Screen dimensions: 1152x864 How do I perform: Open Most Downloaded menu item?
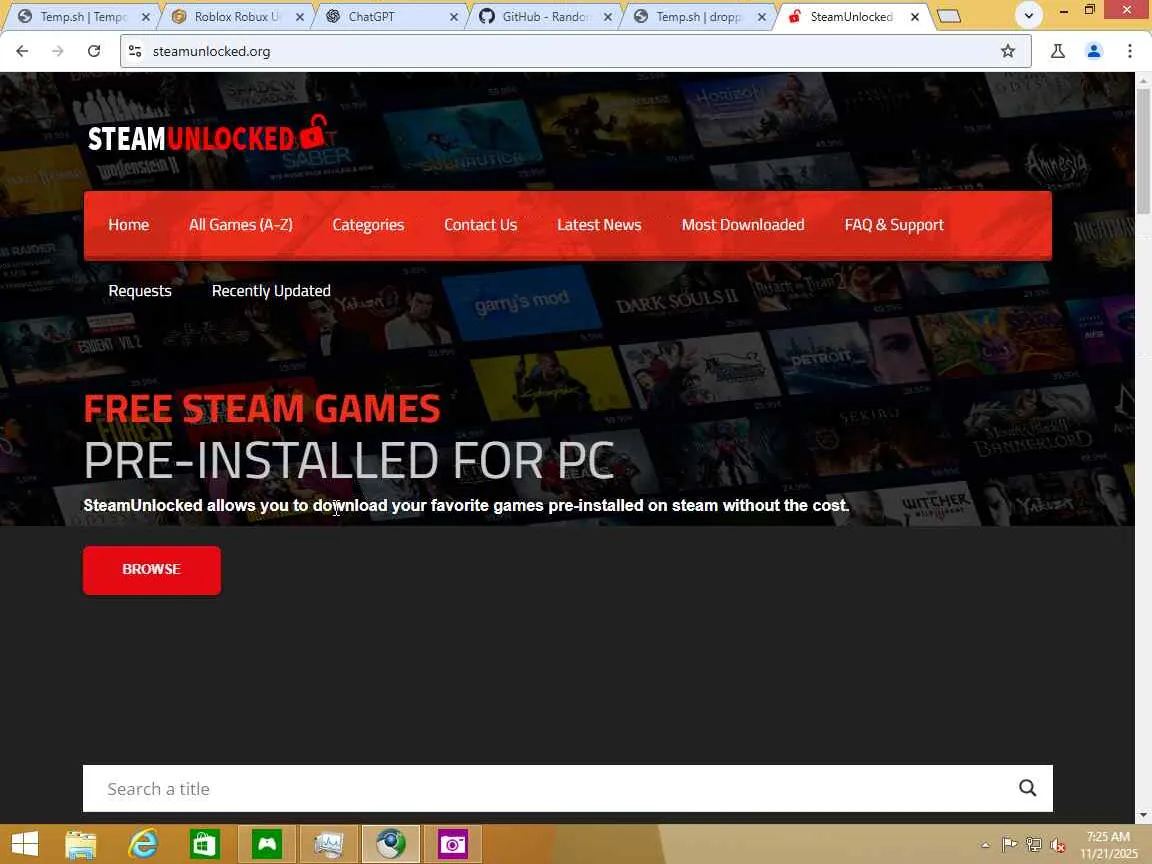click(743, 225)
